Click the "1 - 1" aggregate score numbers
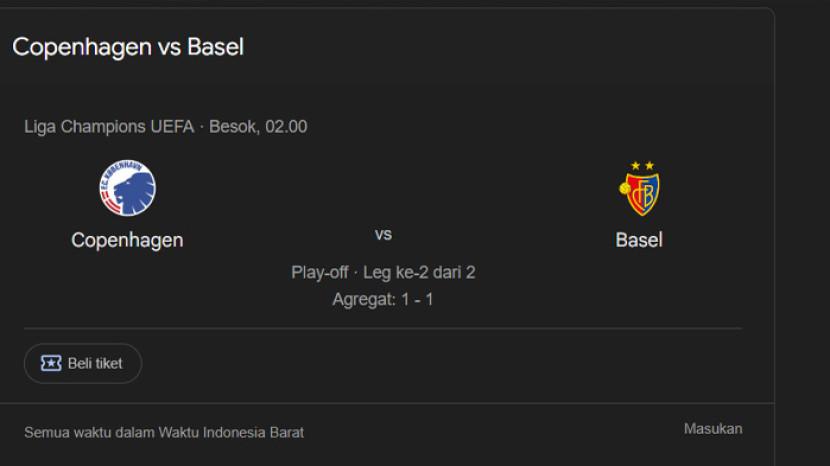The width and height of the screenshot is (830, 466). coord(417,299)
